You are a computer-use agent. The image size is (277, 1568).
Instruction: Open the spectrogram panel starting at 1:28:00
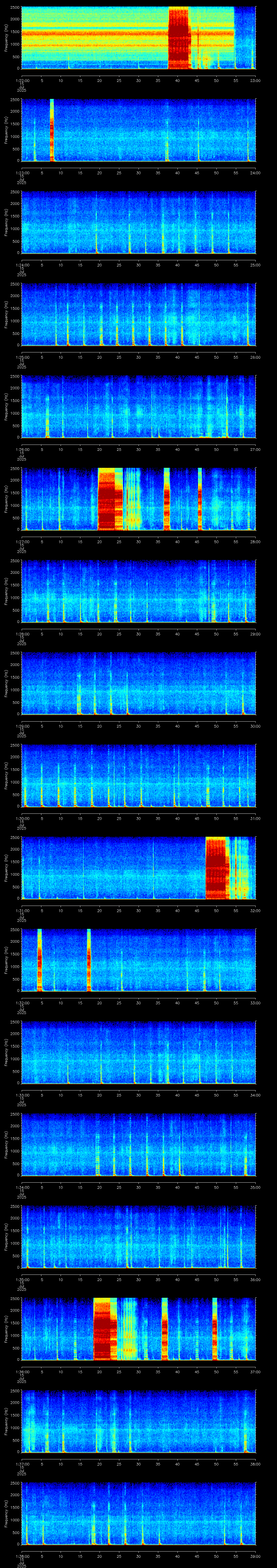click(138, 591)
